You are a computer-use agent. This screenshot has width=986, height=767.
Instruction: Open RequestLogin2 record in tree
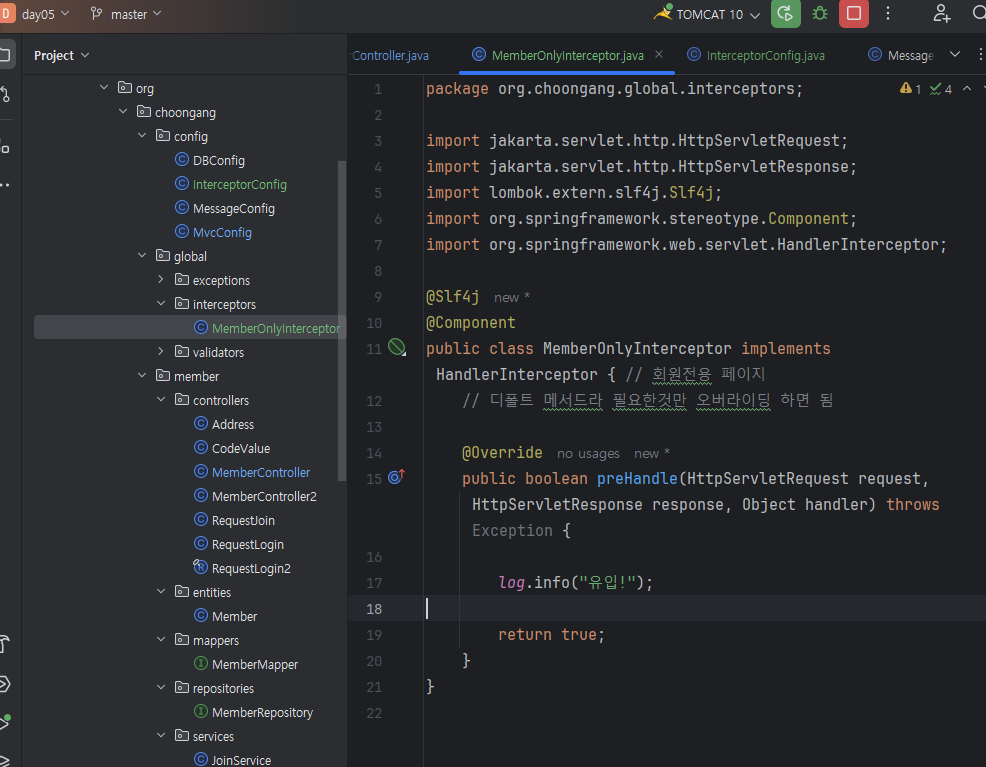242,568
